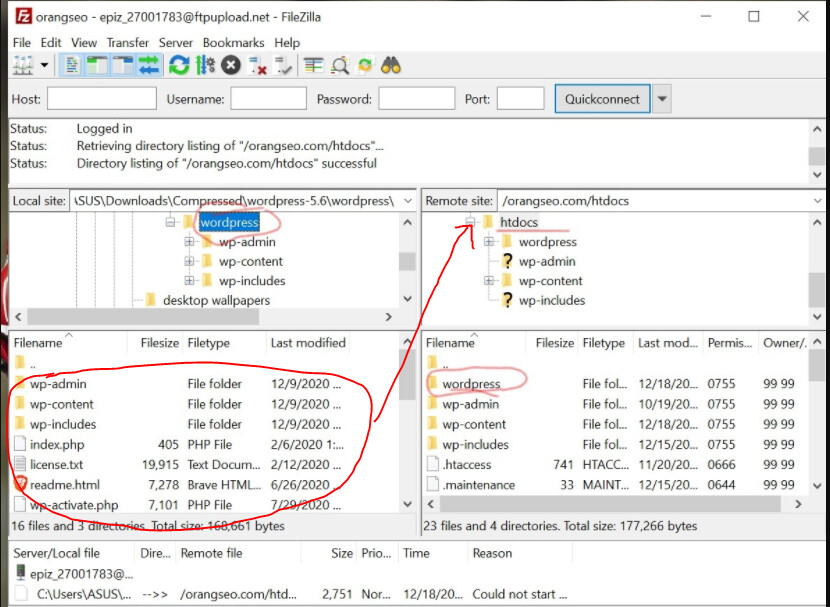Viewport: 830px width, 607px height.
Task: Select wp-admin in the remote directory tree
Action: point(547,261)
